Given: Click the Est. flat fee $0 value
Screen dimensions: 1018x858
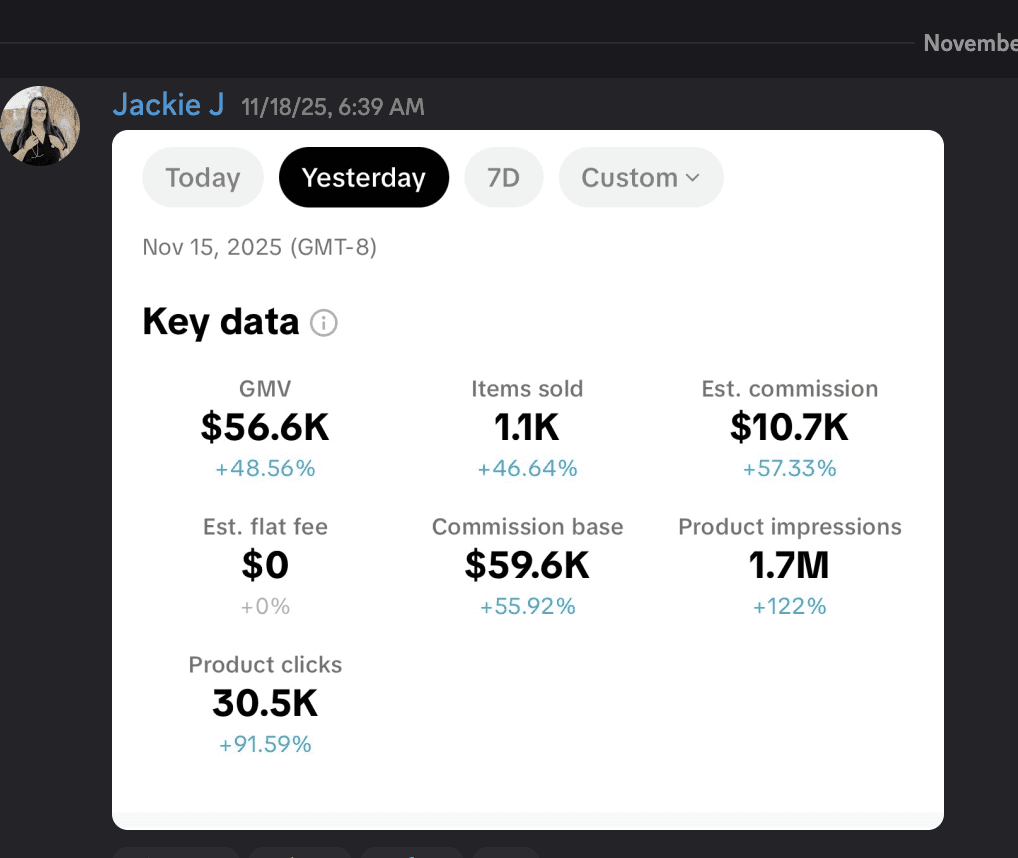Looking at the screenshot, I should [265, 565].
